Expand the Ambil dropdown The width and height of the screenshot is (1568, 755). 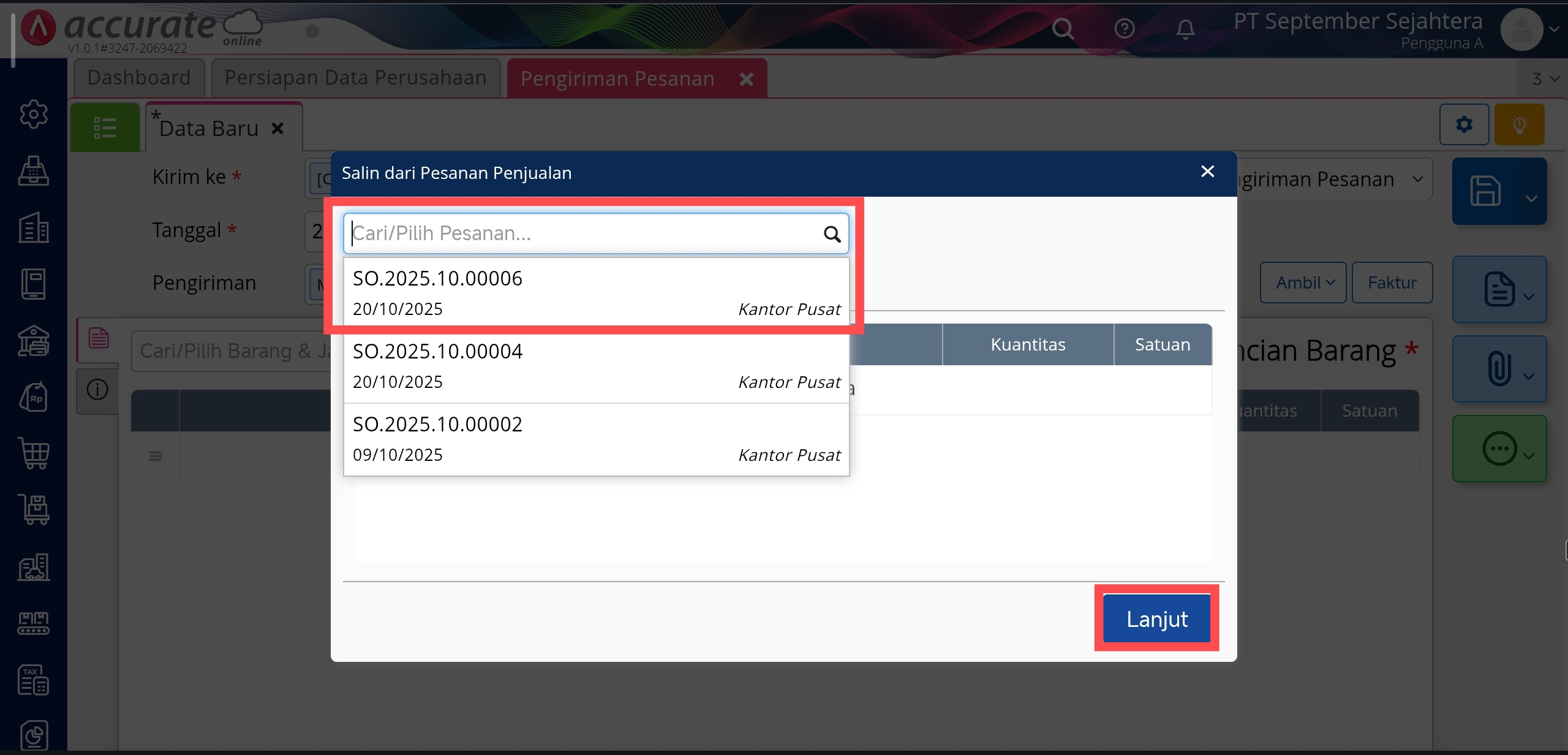[1303, 283]
